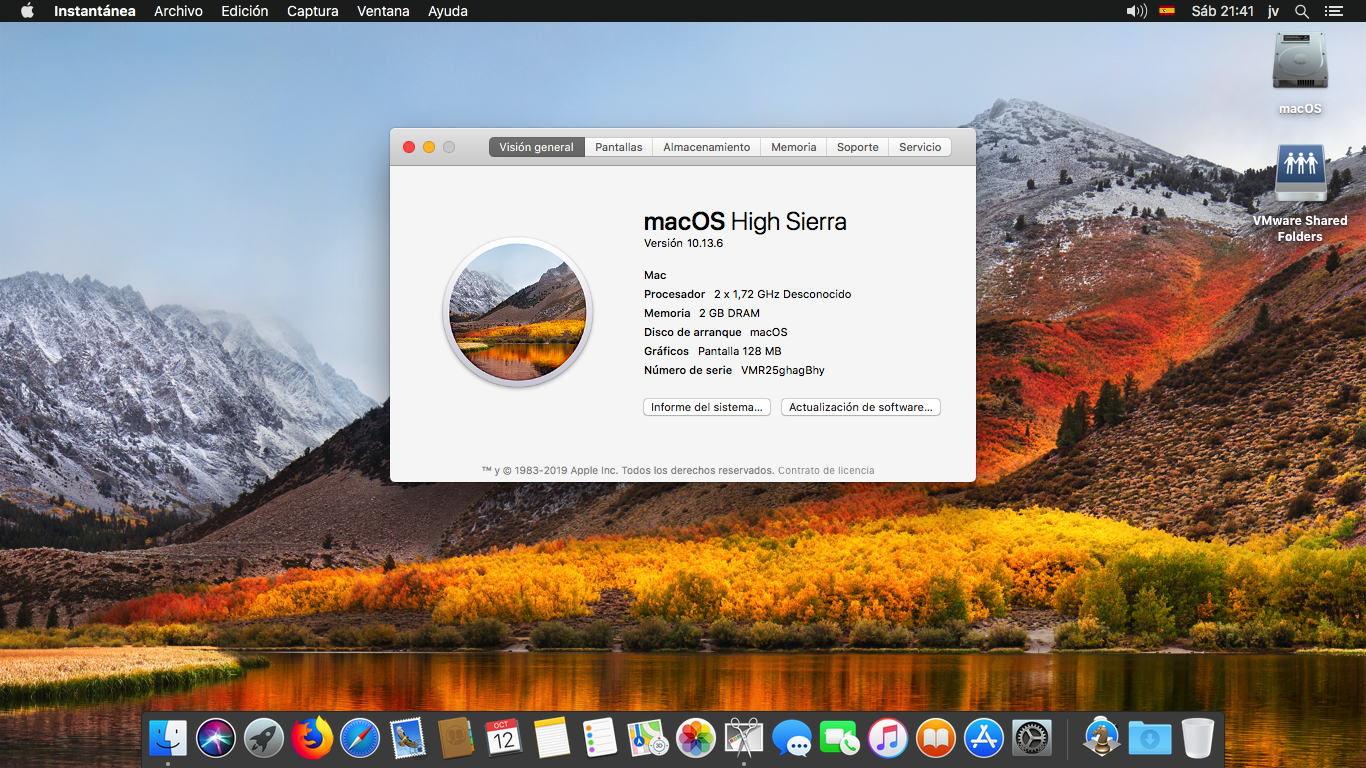Screen dimensions: 1366x768
Task: Switch to the Pantallas tab
Action: click(x=619, y=147)
